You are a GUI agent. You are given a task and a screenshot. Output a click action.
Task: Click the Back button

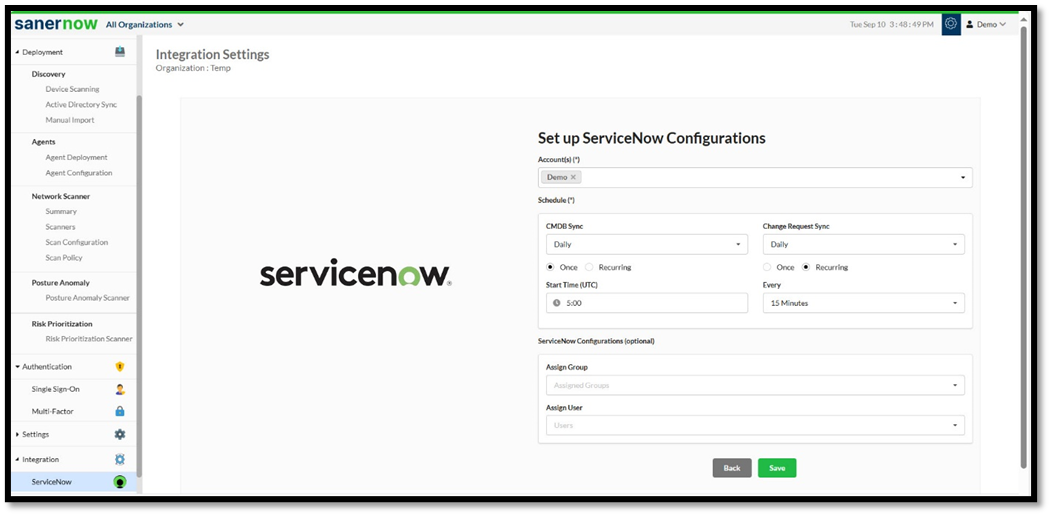(732, 468)
